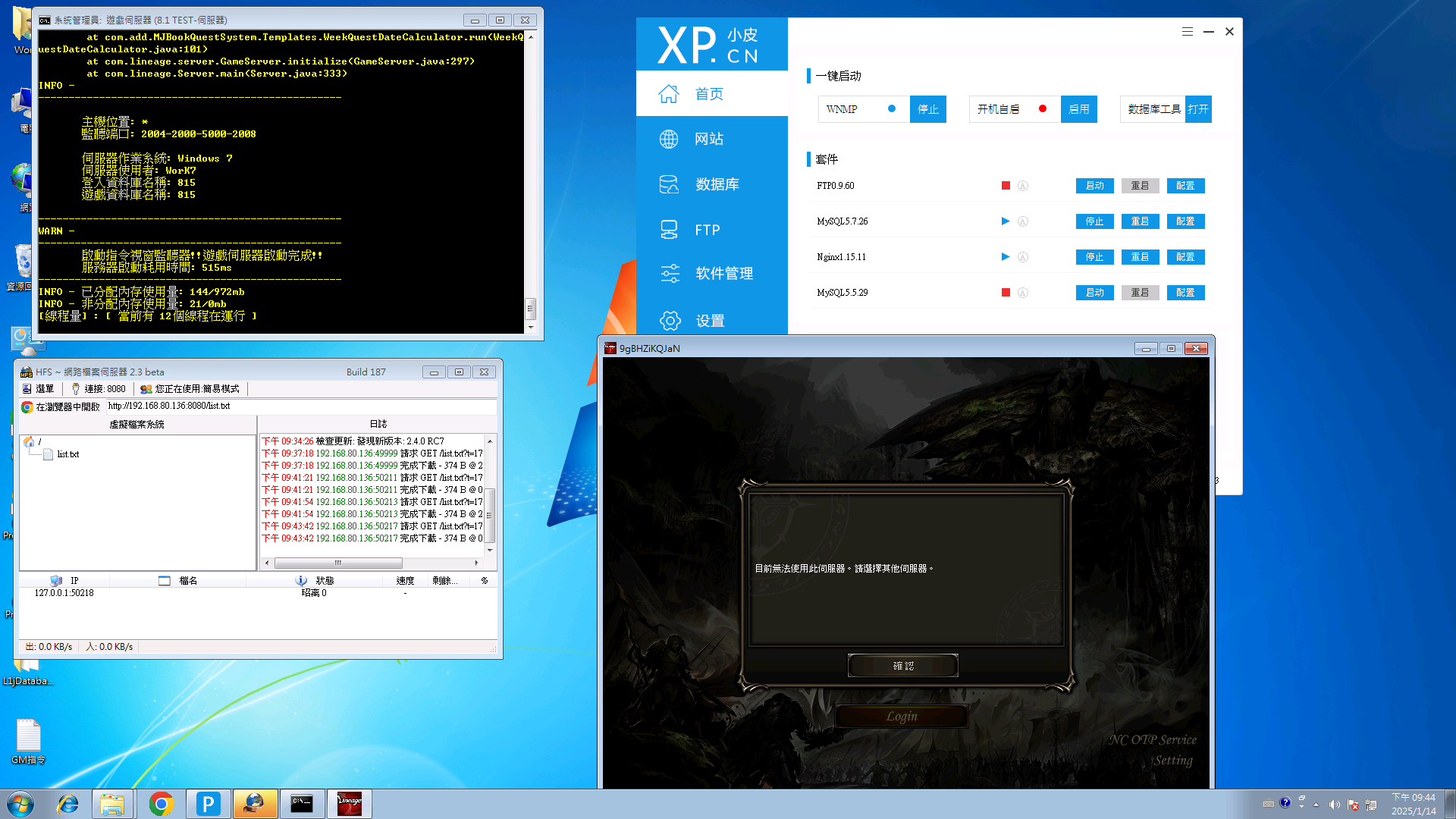The image size is (1456, 819).
Task: Click the MySQL5.7.26 auto-start A icon
Action: [1022, 221]
